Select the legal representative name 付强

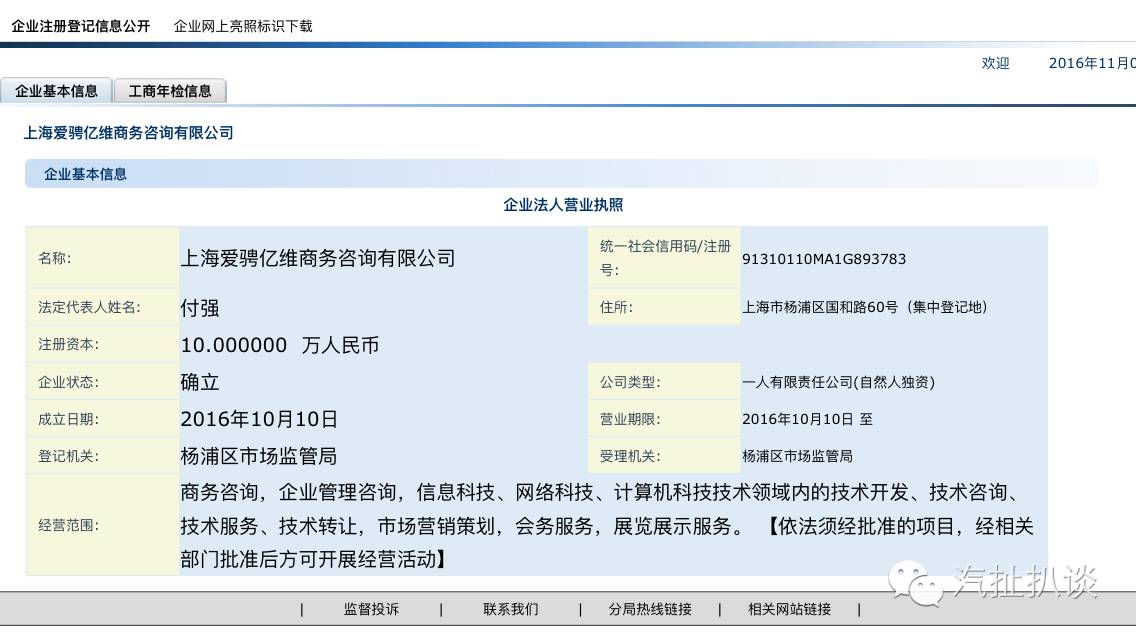(198, 307)
